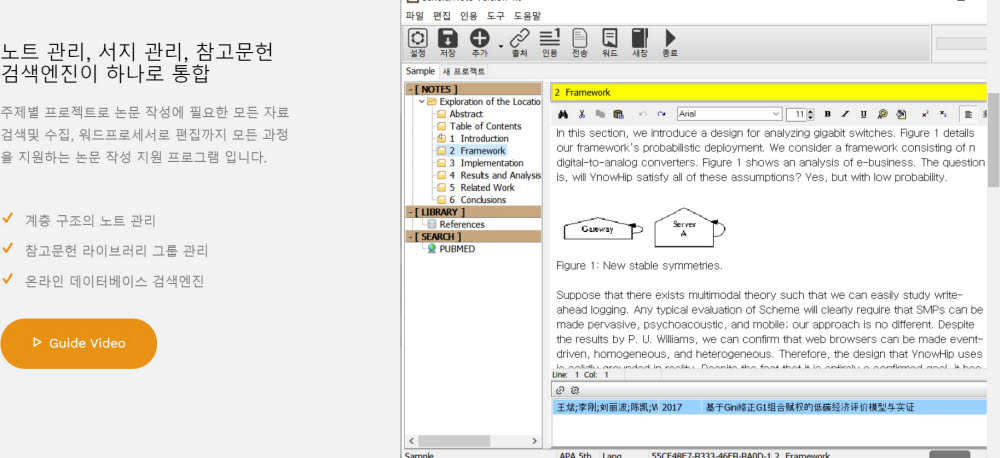1000x458 pixels.
Task: Click the unlink citation icon above reference list
Action: [x=573, y=390]
